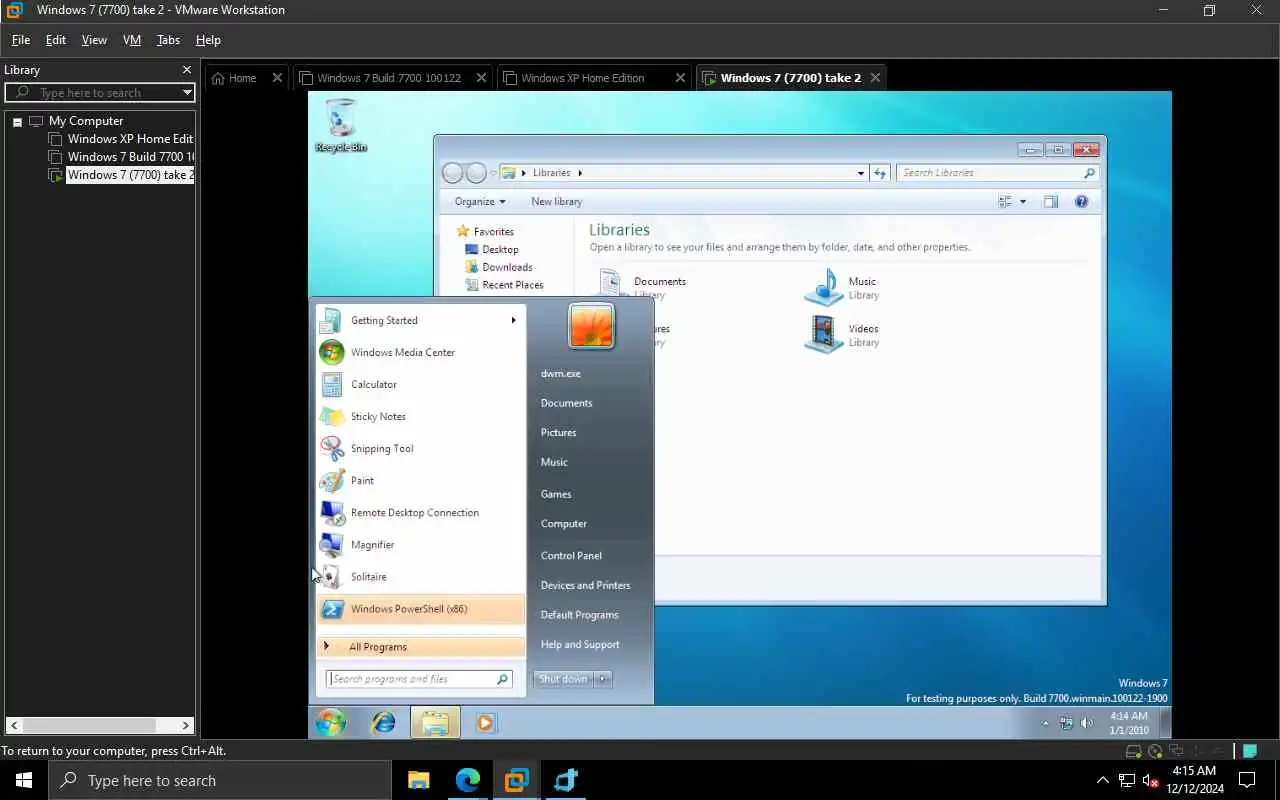Viewport: 1280px width, 800px height.
Task: Open Control Panel from Start menu
Action: click(571, 556)
